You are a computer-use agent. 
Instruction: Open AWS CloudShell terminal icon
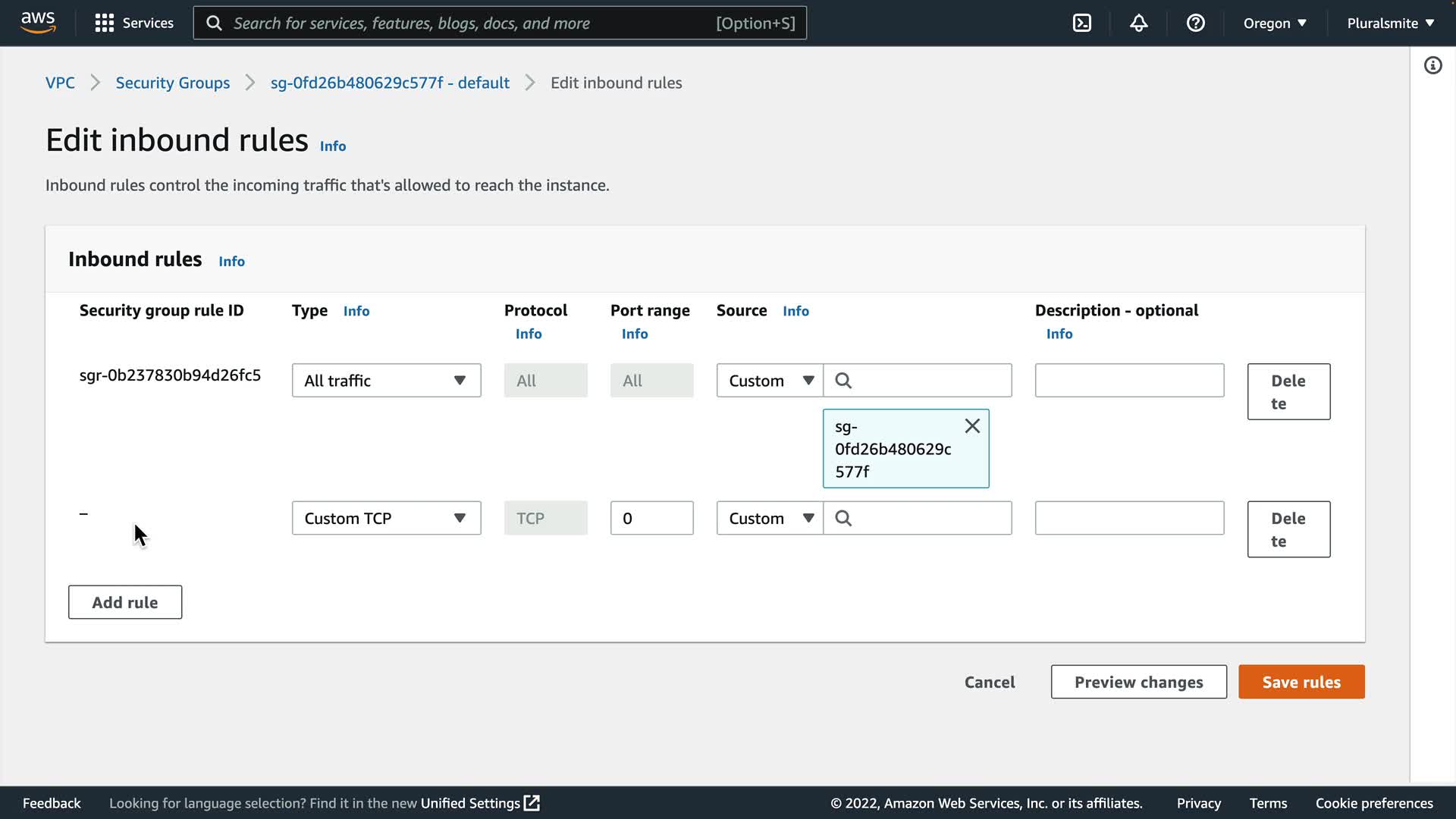pos(1082,23)
